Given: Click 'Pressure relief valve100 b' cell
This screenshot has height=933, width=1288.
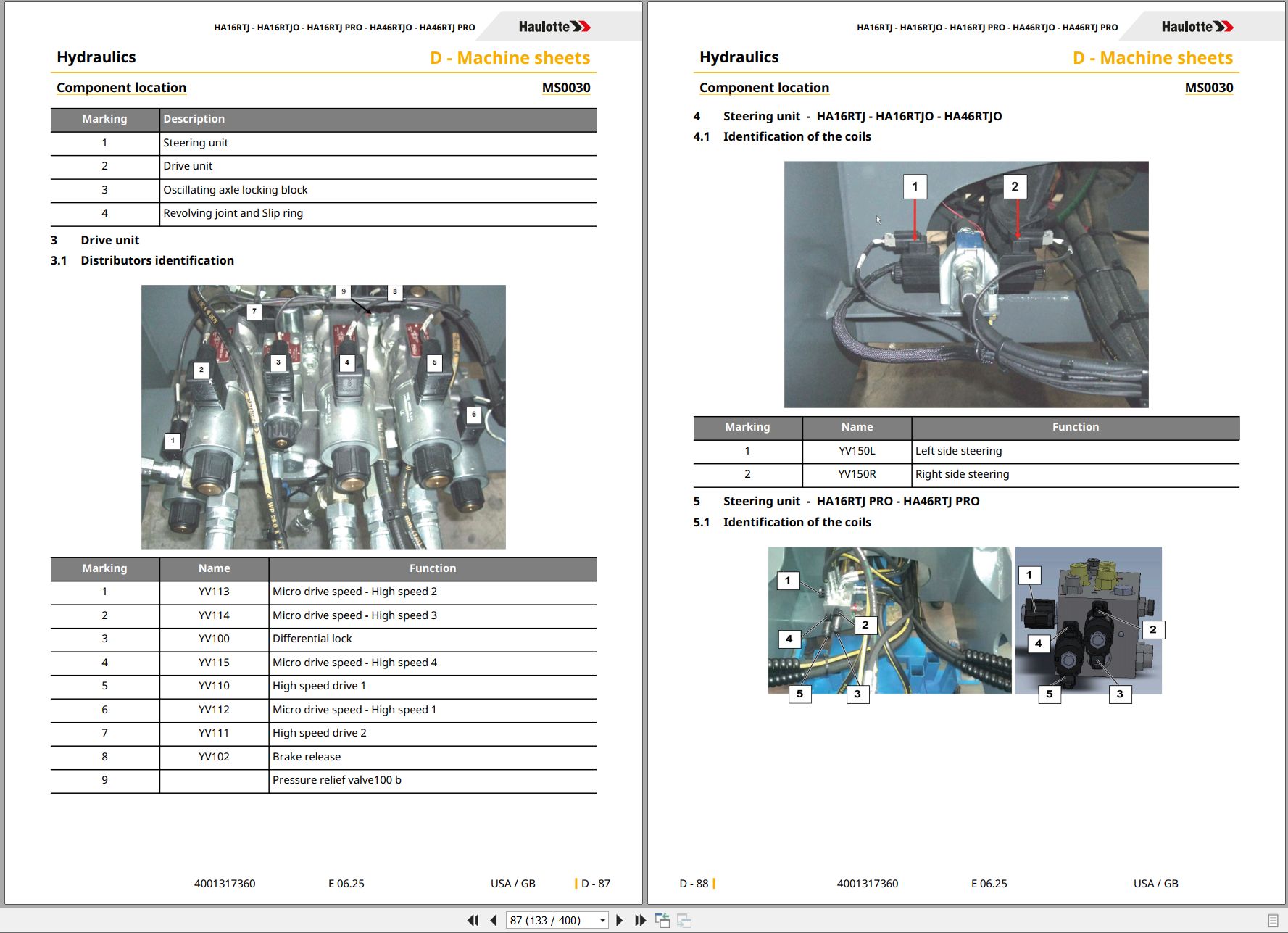Looking at the screenshot, I should coord(433,780).
